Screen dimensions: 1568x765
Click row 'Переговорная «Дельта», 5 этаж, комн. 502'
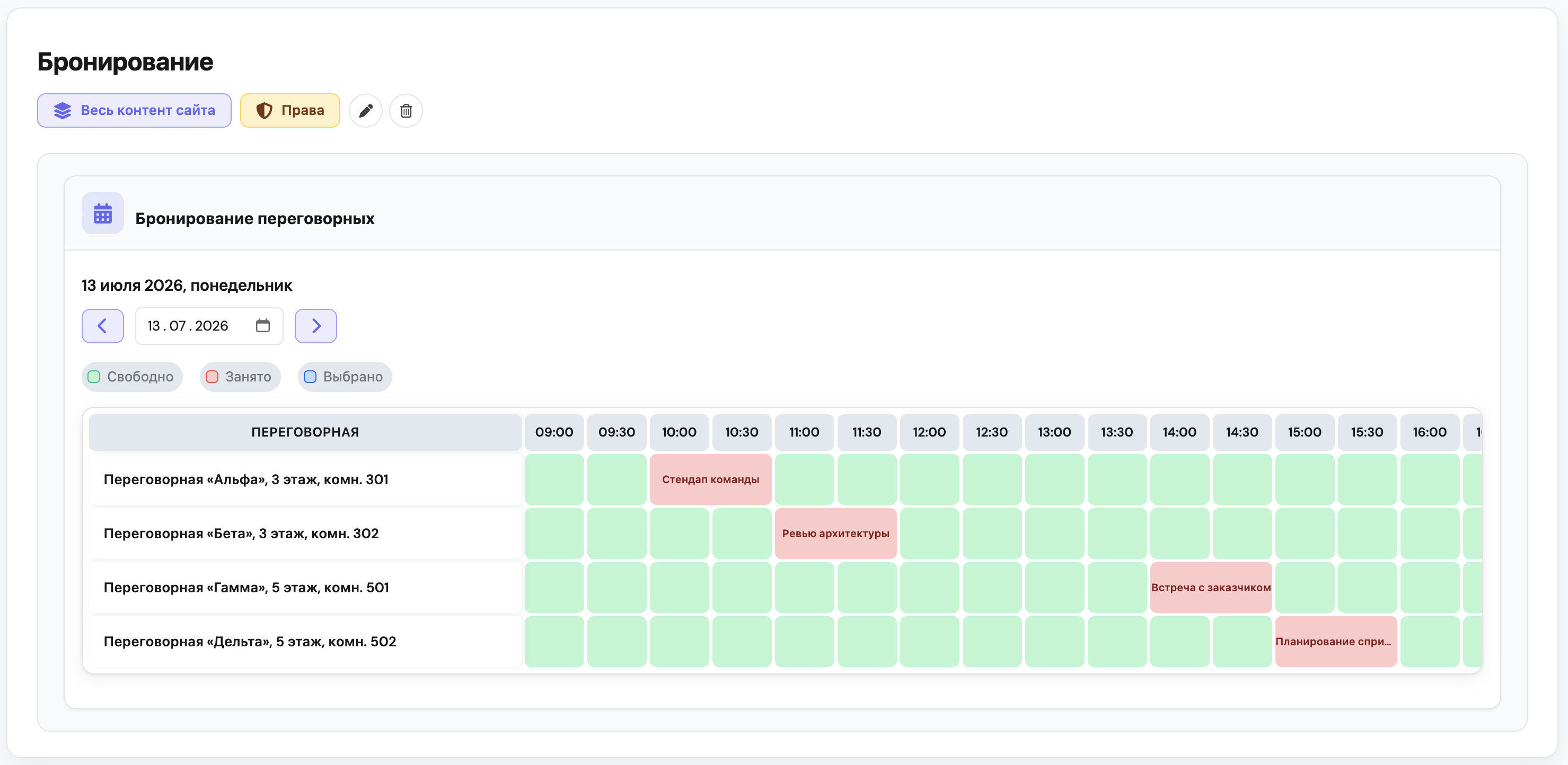tap(305, 642)
